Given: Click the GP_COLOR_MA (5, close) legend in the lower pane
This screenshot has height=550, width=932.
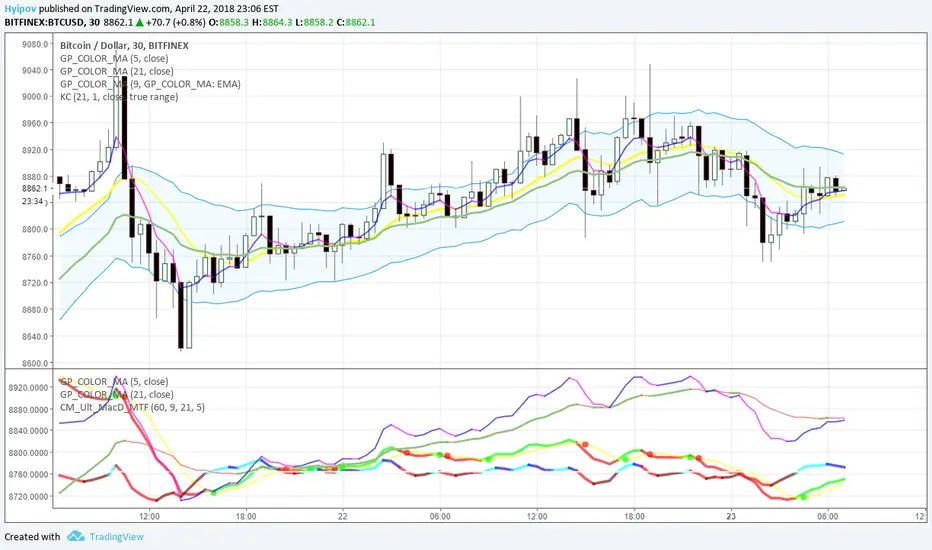Looking at the screenshot, I should [x=114, y=381].
